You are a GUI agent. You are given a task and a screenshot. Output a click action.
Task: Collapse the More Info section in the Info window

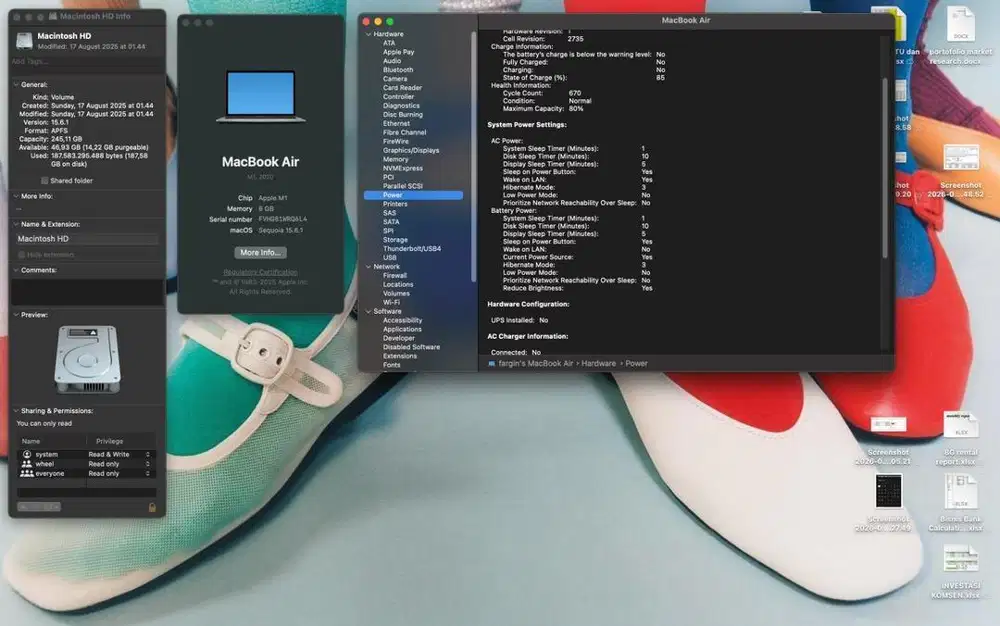[x=16, y=196]
